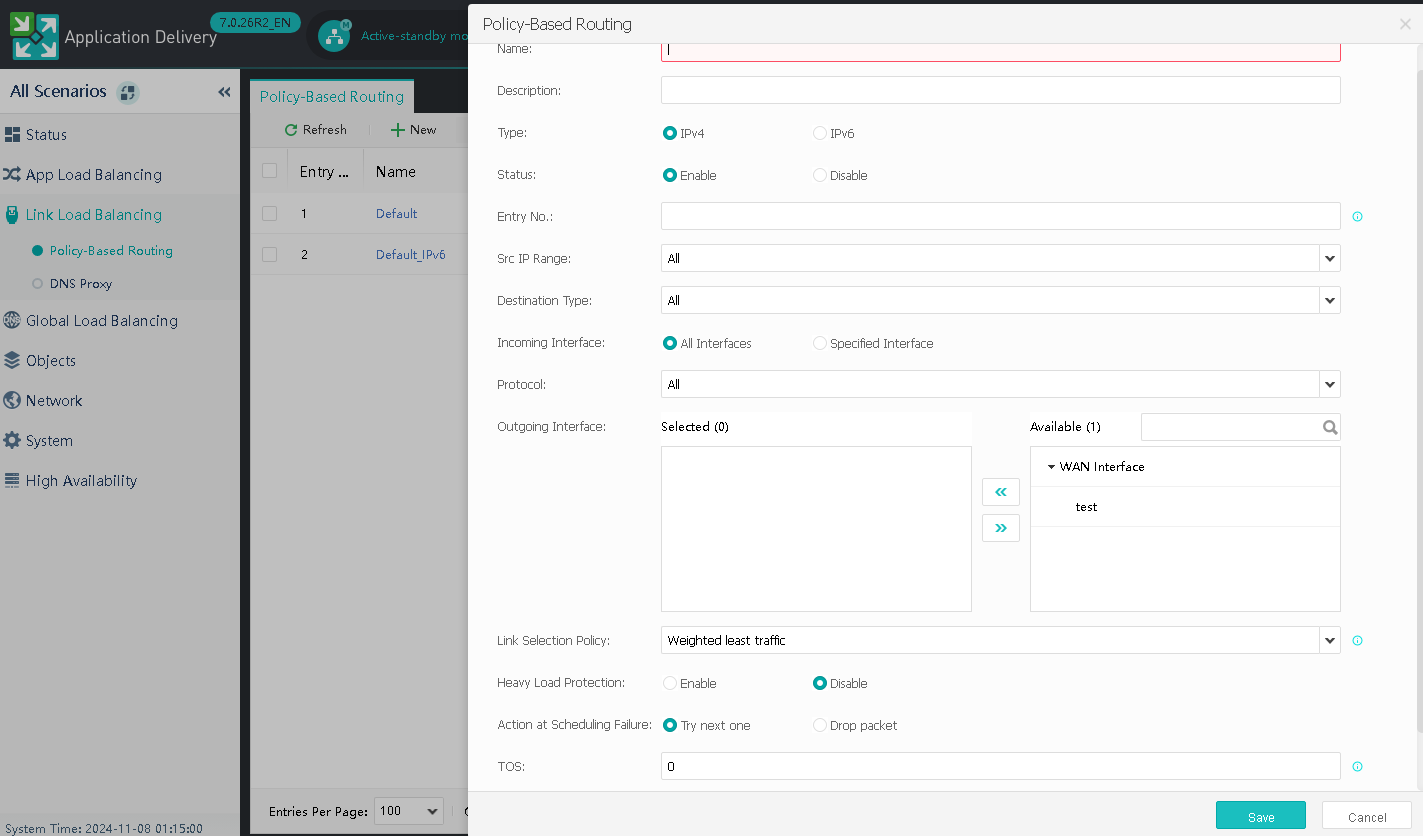Click search icon in Available interfaces box
This screenshot has width=1423, height=836.
coord(1329,427)
